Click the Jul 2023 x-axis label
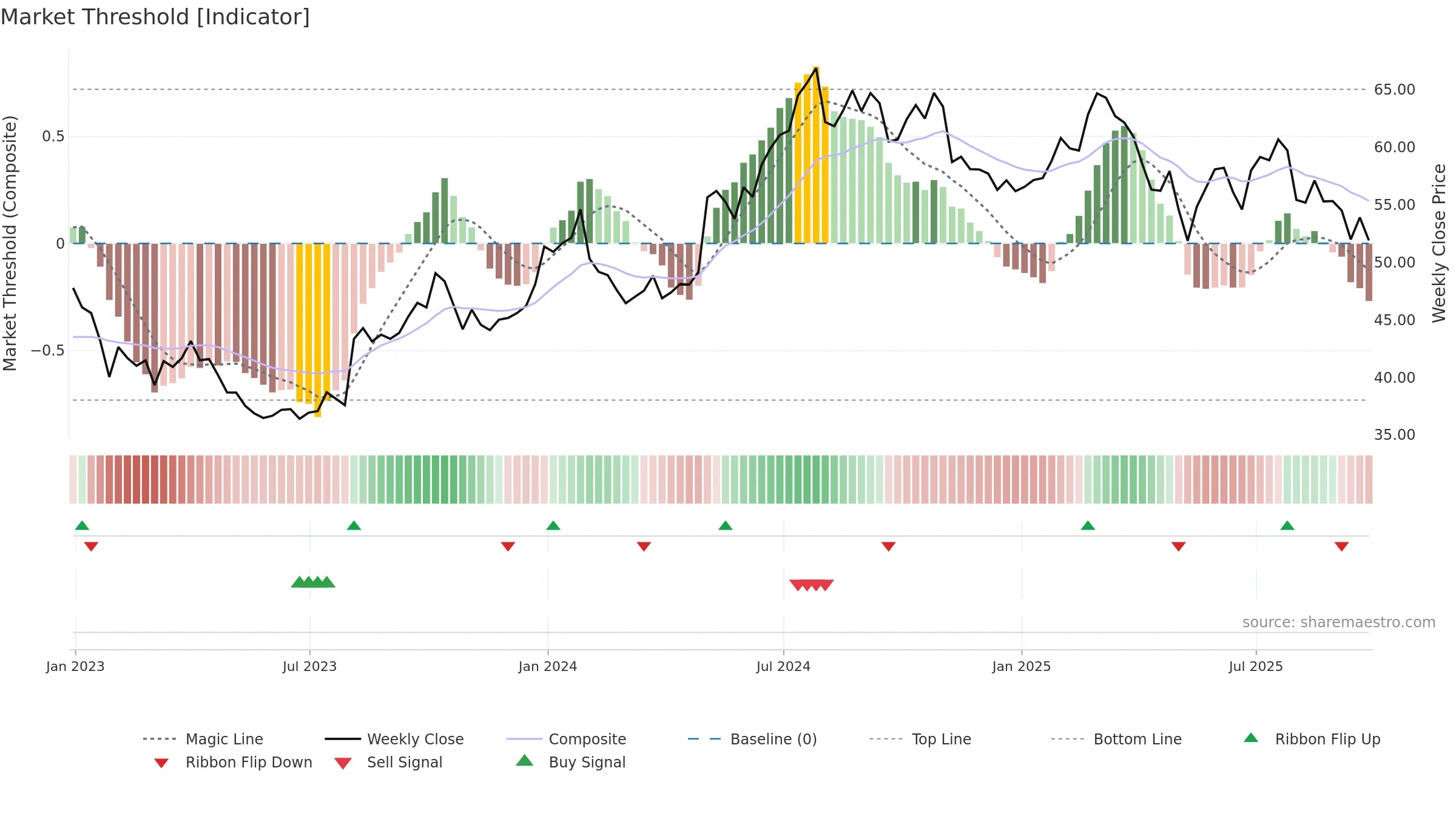1456x819 pixels. coord(309,667)
